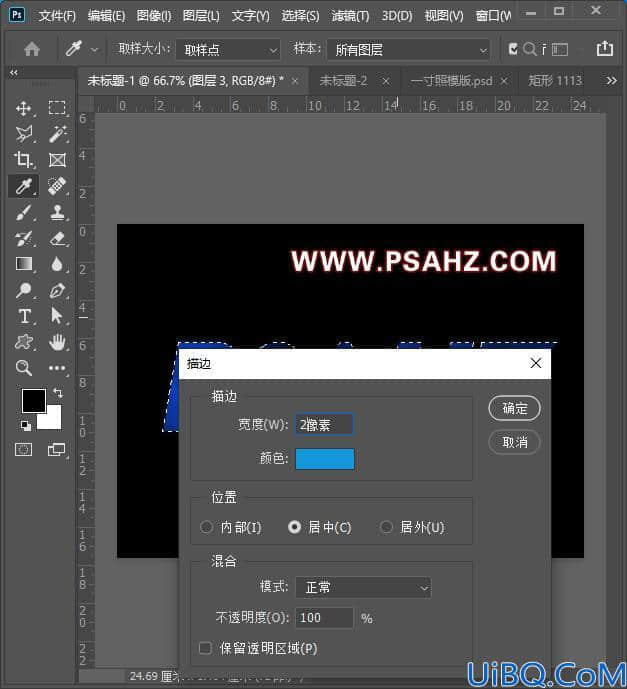Open the 编辑(E) Edit menu

pyautogui.click(x=106, y=16)
